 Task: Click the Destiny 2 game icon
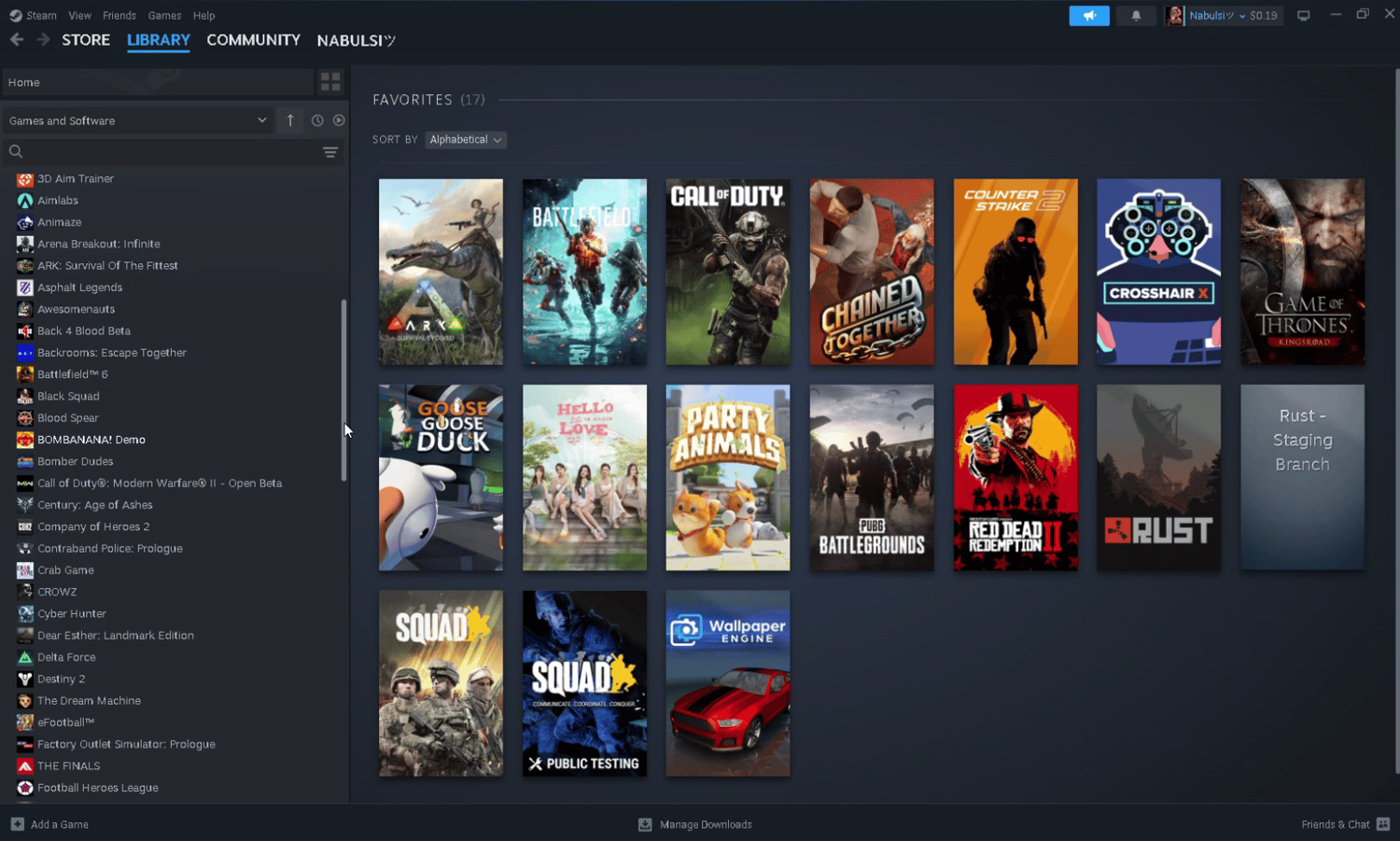[25, 679]
